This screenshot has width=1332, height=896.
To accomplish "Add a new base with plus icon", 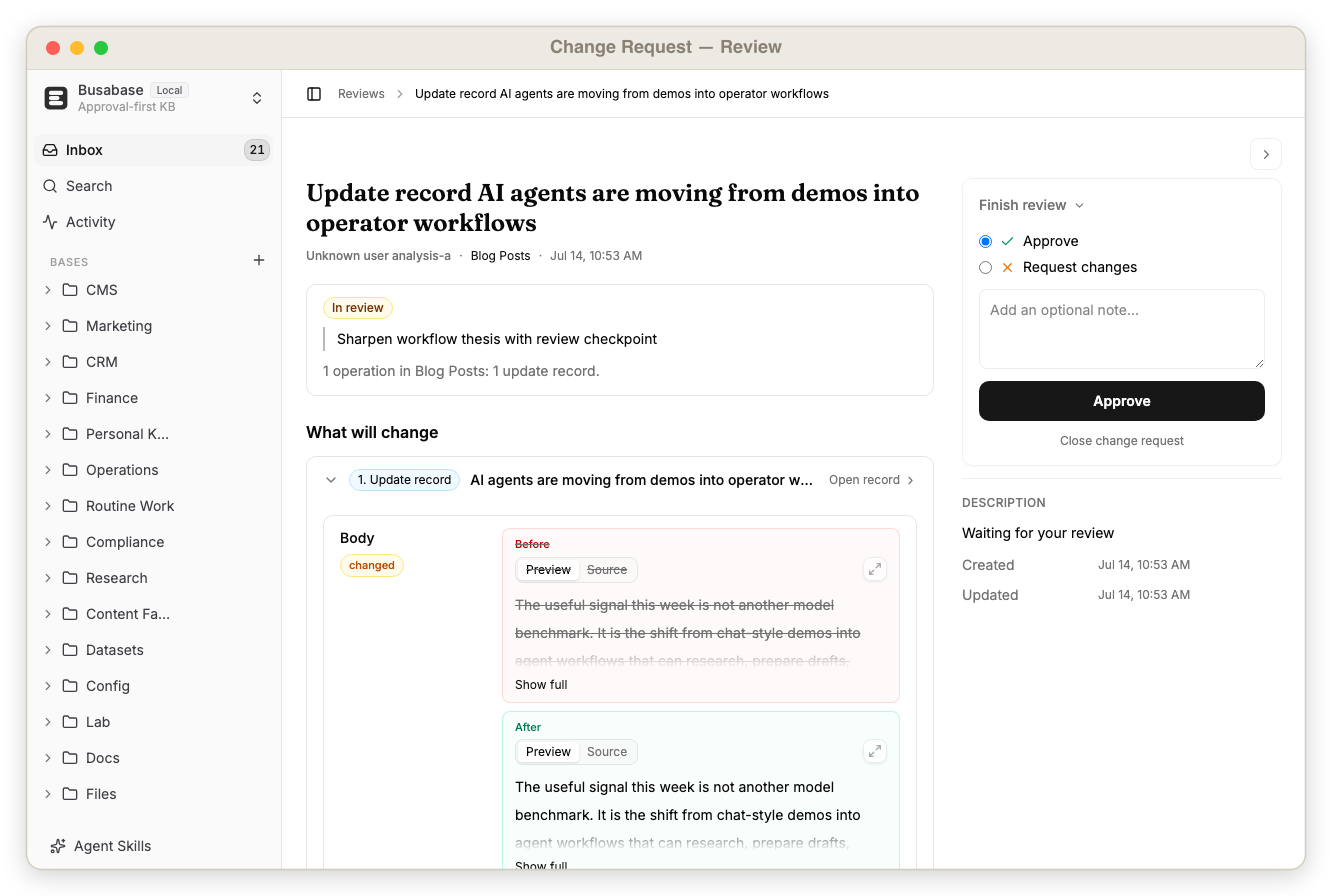I will coord(259,260).
